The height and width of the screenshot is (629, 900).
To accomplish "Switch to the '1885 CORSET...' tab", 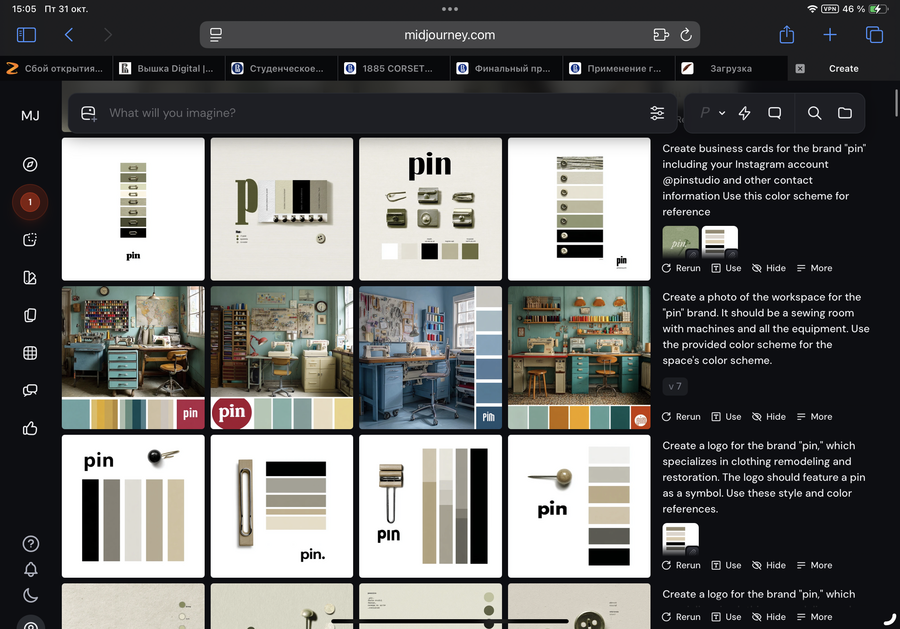I will point(394,68).
